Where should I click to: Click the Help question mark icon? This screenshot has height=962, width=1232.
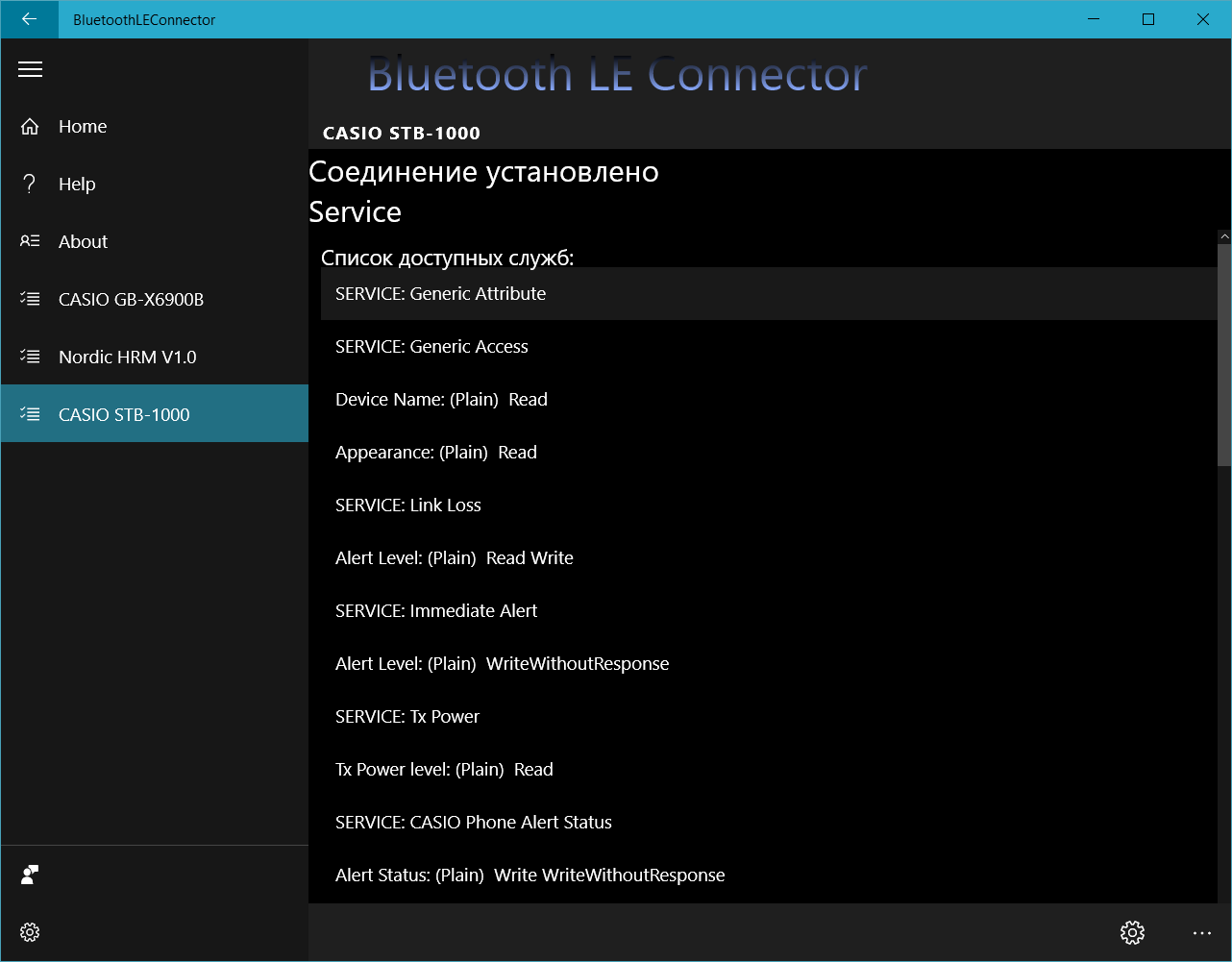[x=30, y=184]
